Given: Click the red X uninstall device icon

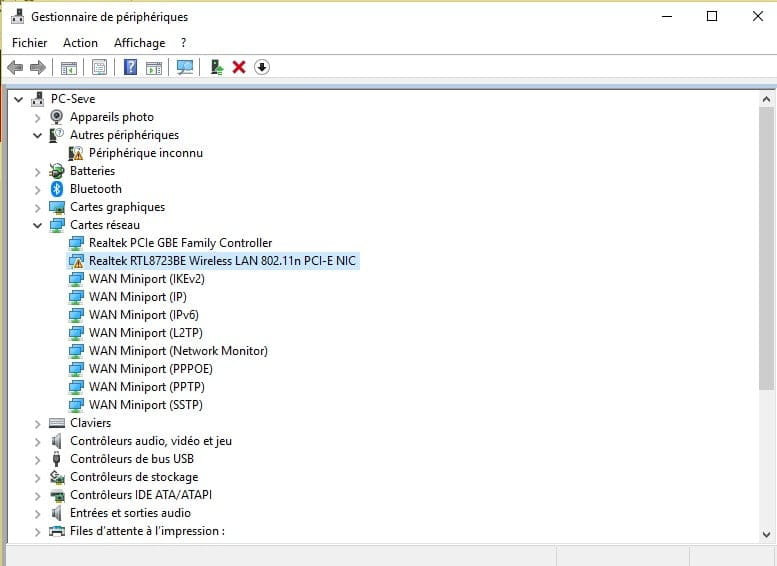Looking at the screenshot, I should [239, 67].
